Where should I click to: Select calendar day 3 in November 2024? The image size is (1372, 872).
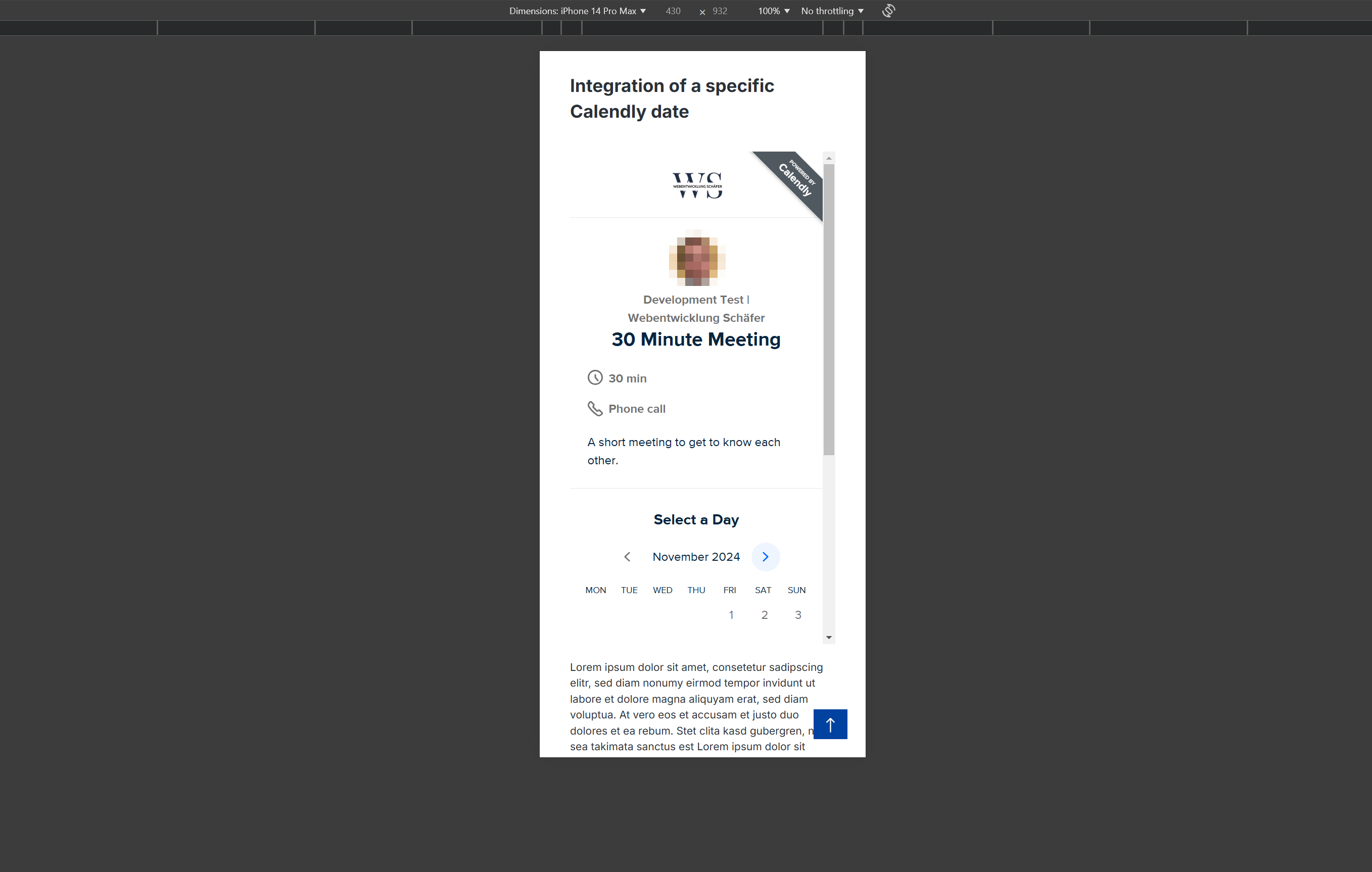pyautogui.click(x=797, y=615)
